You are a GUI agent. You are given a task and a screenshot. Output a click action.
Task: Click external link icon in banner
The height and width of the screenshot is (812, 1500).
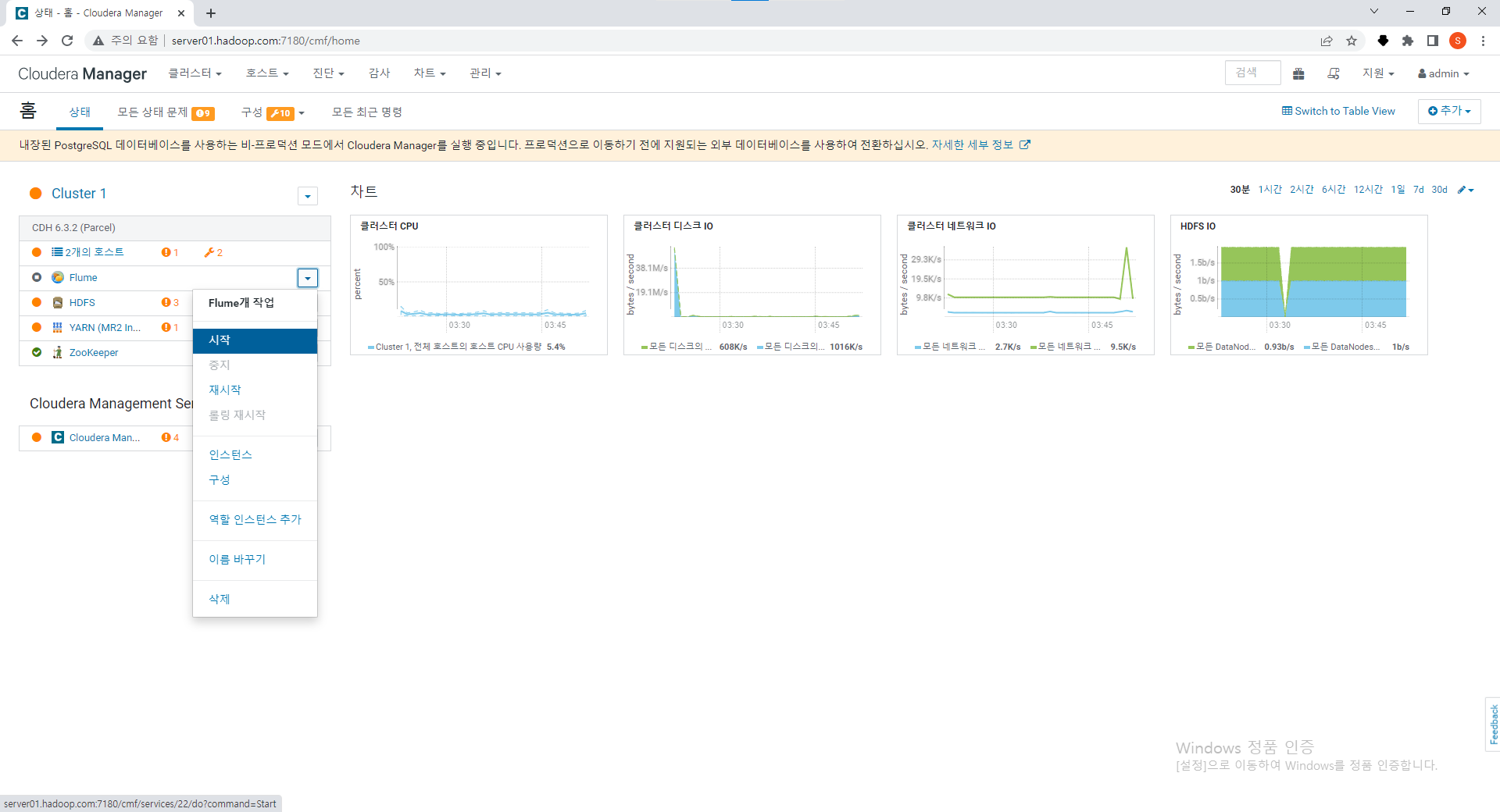(1025, 144)
